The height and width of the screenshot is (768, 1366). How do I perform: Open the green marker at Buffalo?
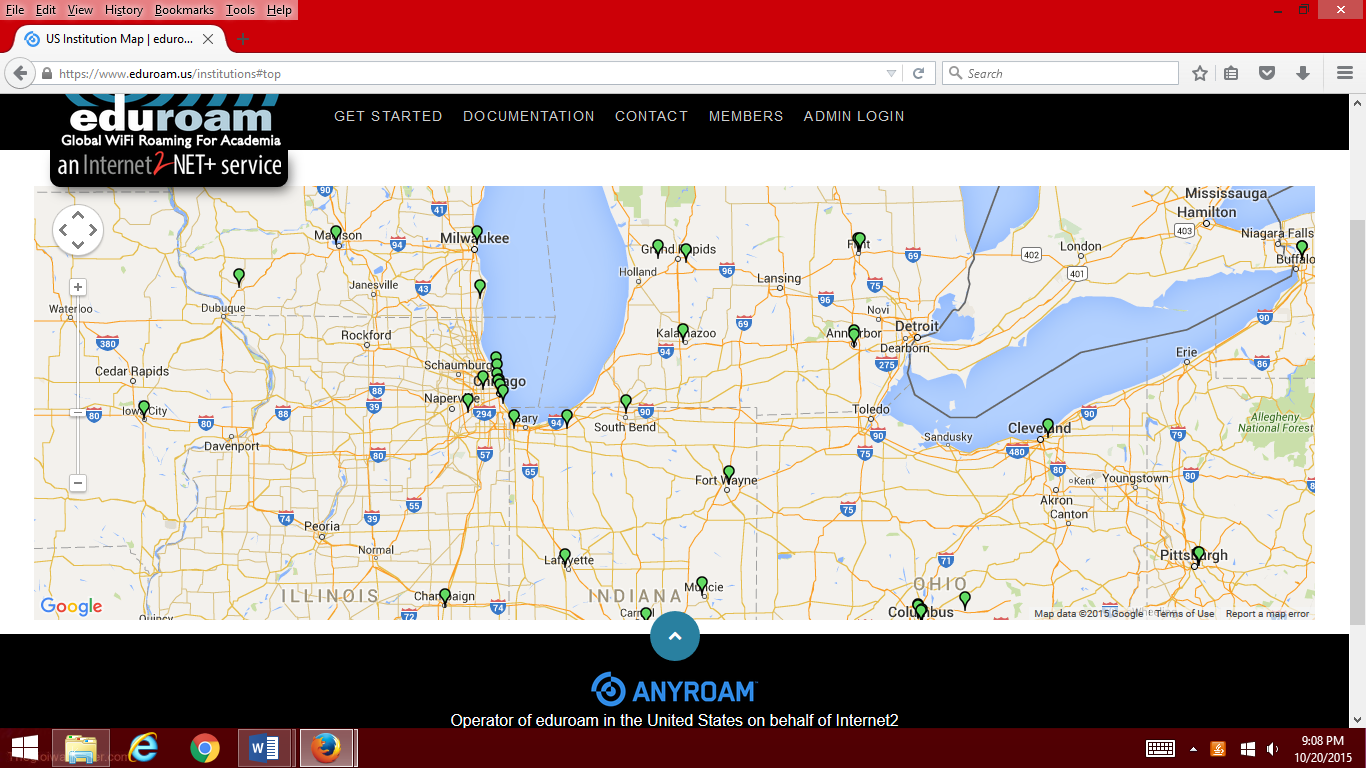coord(1302,249)
